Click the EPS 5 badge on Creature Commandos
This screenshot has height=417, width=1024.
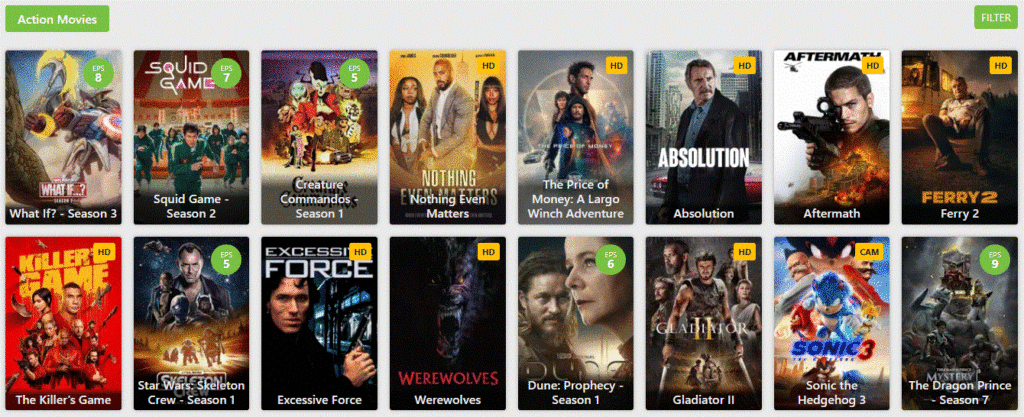click(354, 73)
